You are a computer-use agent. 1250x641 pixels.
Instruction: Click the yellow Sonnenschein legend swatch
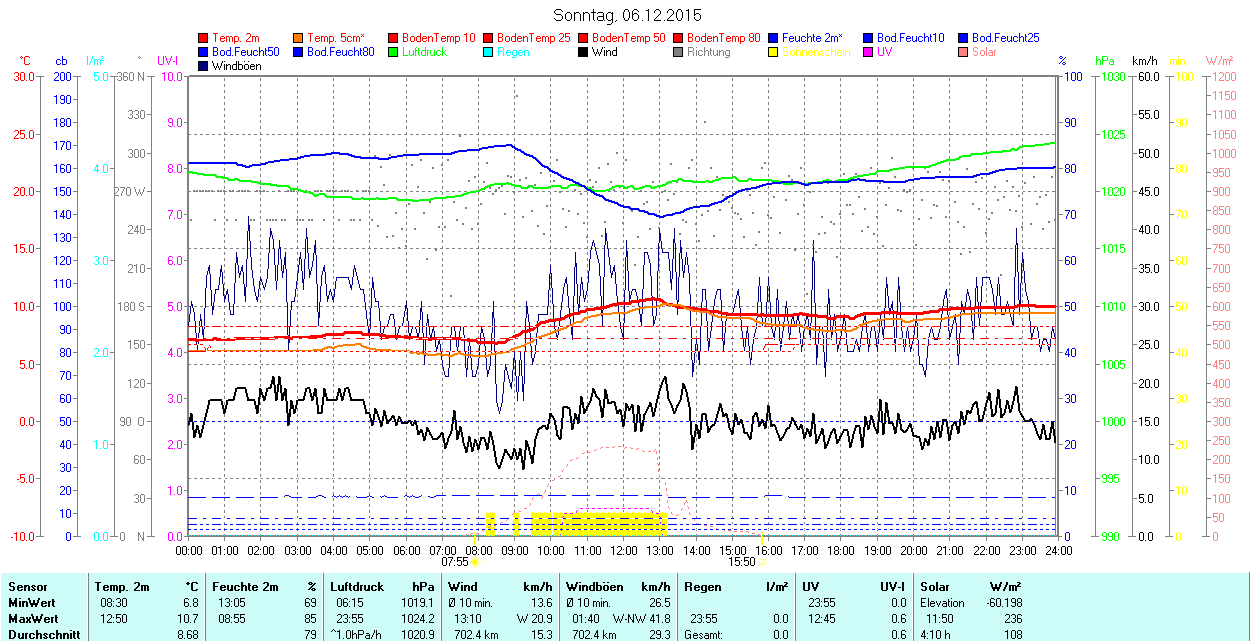click(x=774, y=52)
